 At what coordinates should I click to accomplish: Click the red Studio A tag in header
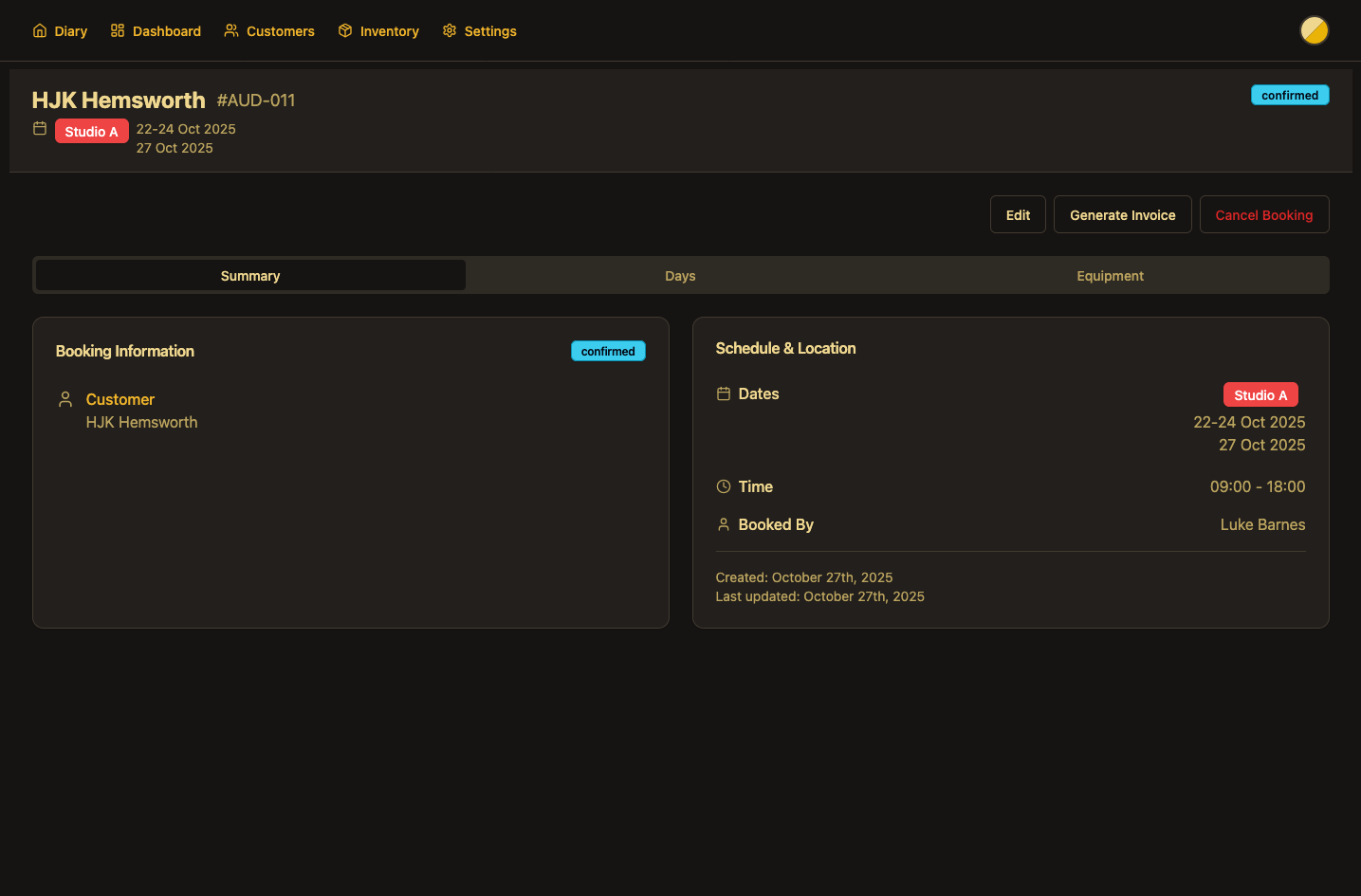[92, 132]
